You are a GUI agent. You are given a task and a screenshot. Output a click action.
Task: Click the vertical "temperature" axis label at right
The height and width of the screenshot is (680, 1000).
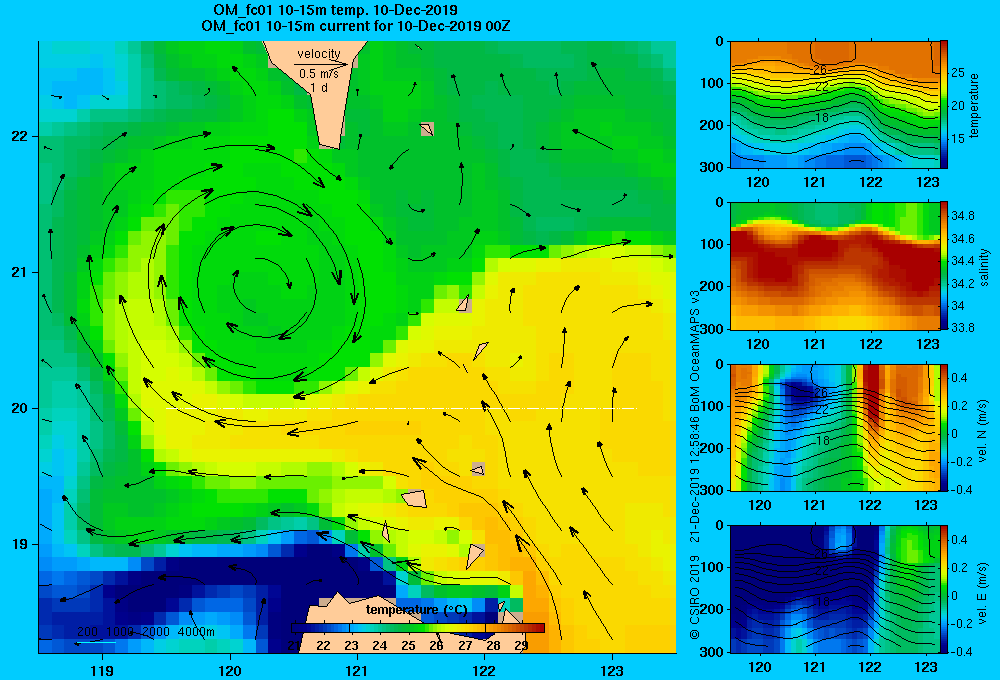click(974, 105)
